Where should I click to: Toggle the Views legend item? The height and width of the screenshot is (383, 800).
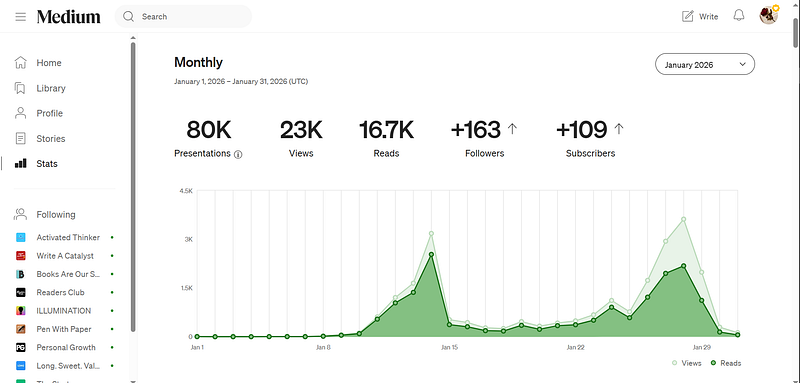686,363
